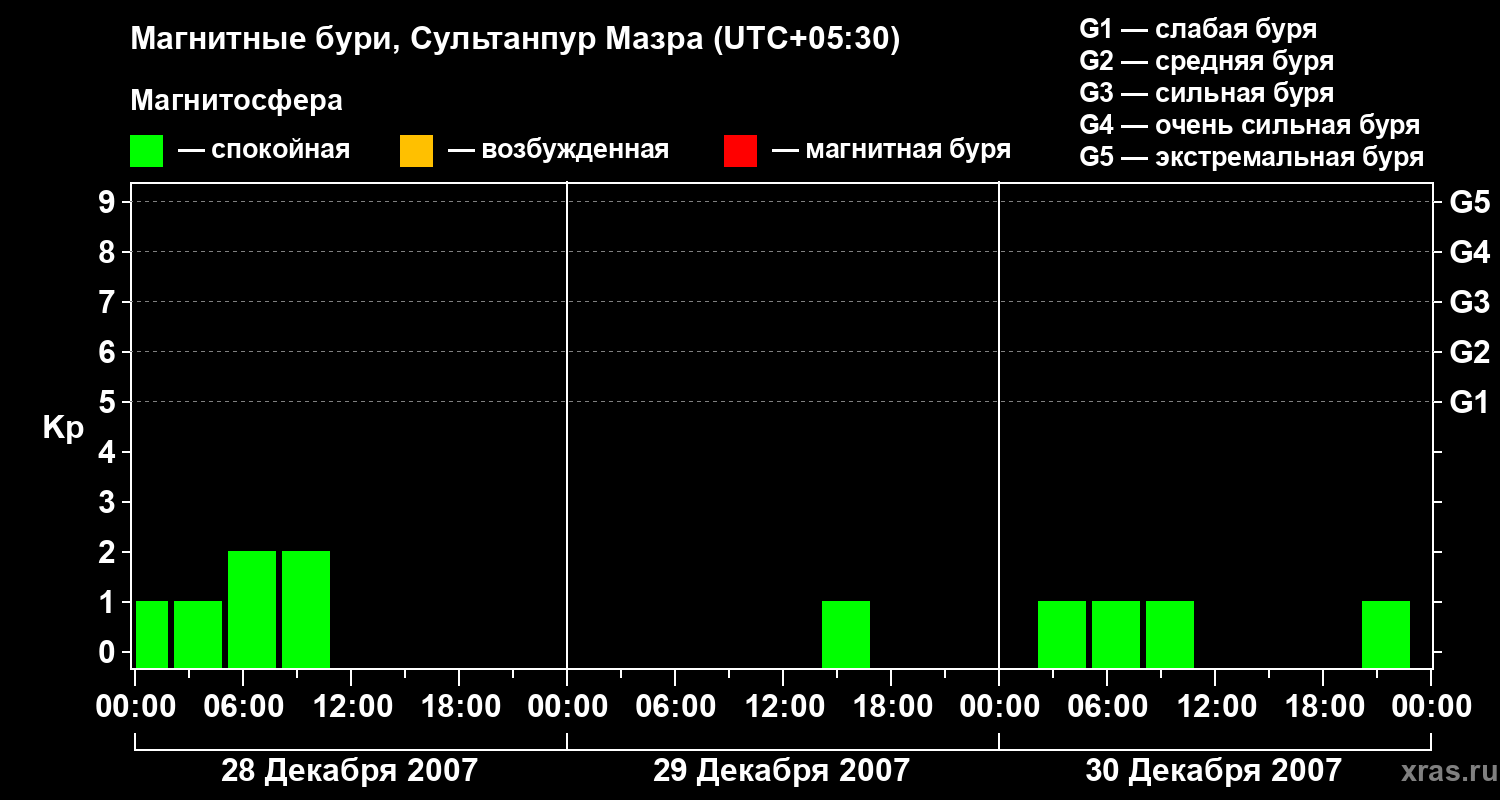1500x800 pixels.
Task: Click the G3 tick label on right axis
Action: [x=1470, y=302]
